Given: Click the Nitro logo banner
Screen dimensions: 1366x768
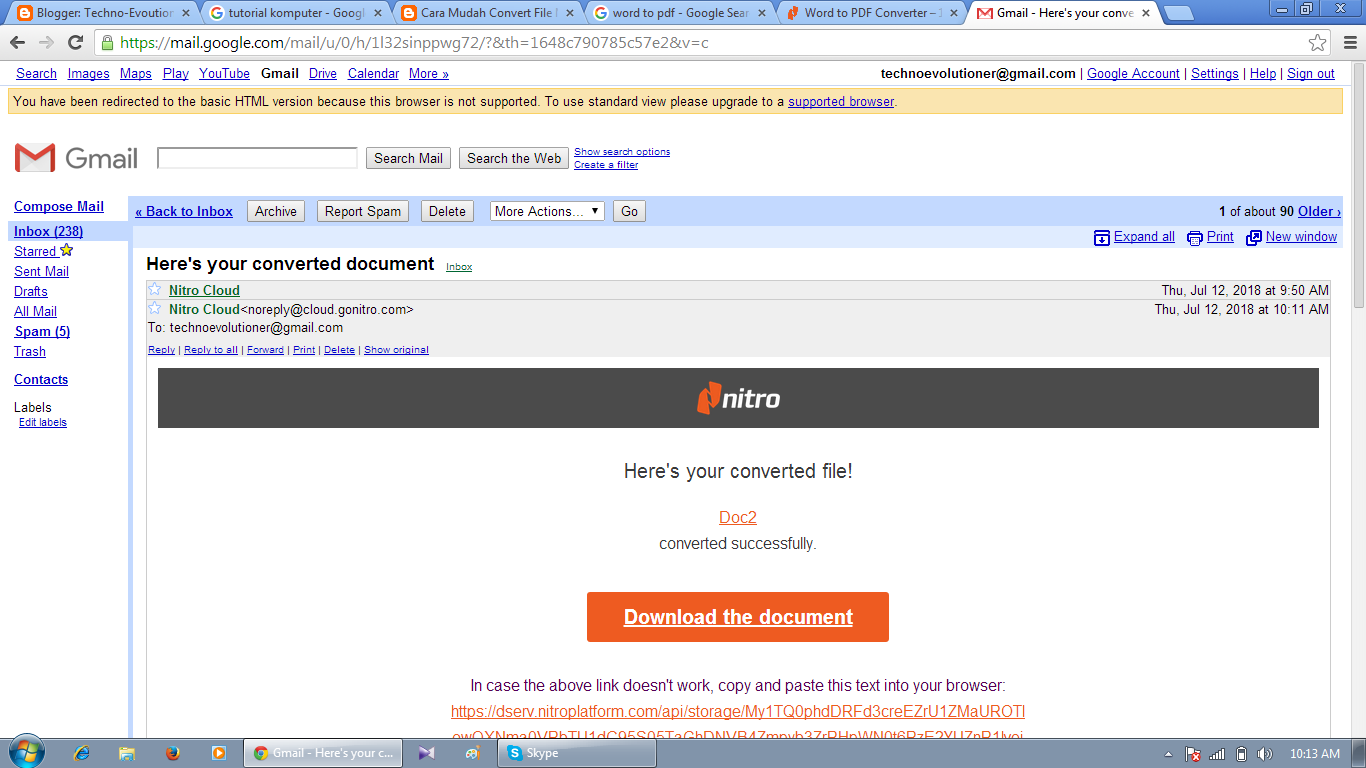Looking at the screenshot, I should point(738,398).
